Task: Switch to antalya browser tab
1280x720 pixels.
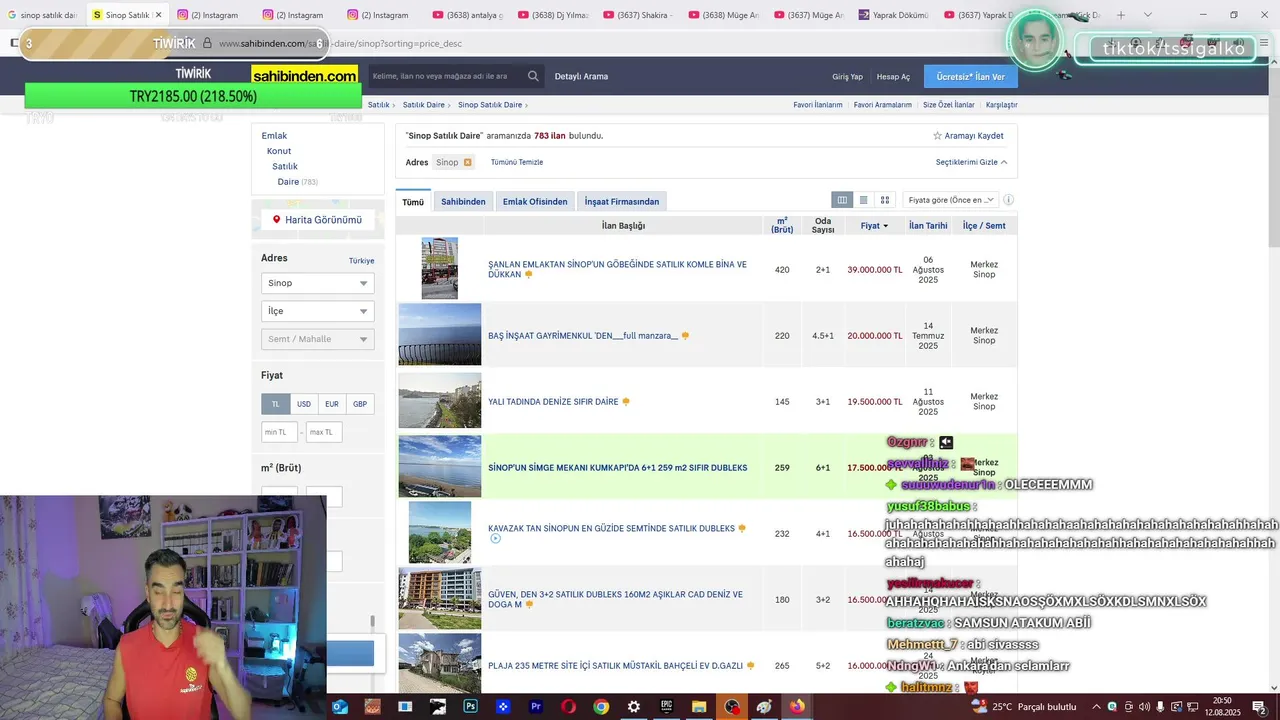Action: tap(469, 15)
